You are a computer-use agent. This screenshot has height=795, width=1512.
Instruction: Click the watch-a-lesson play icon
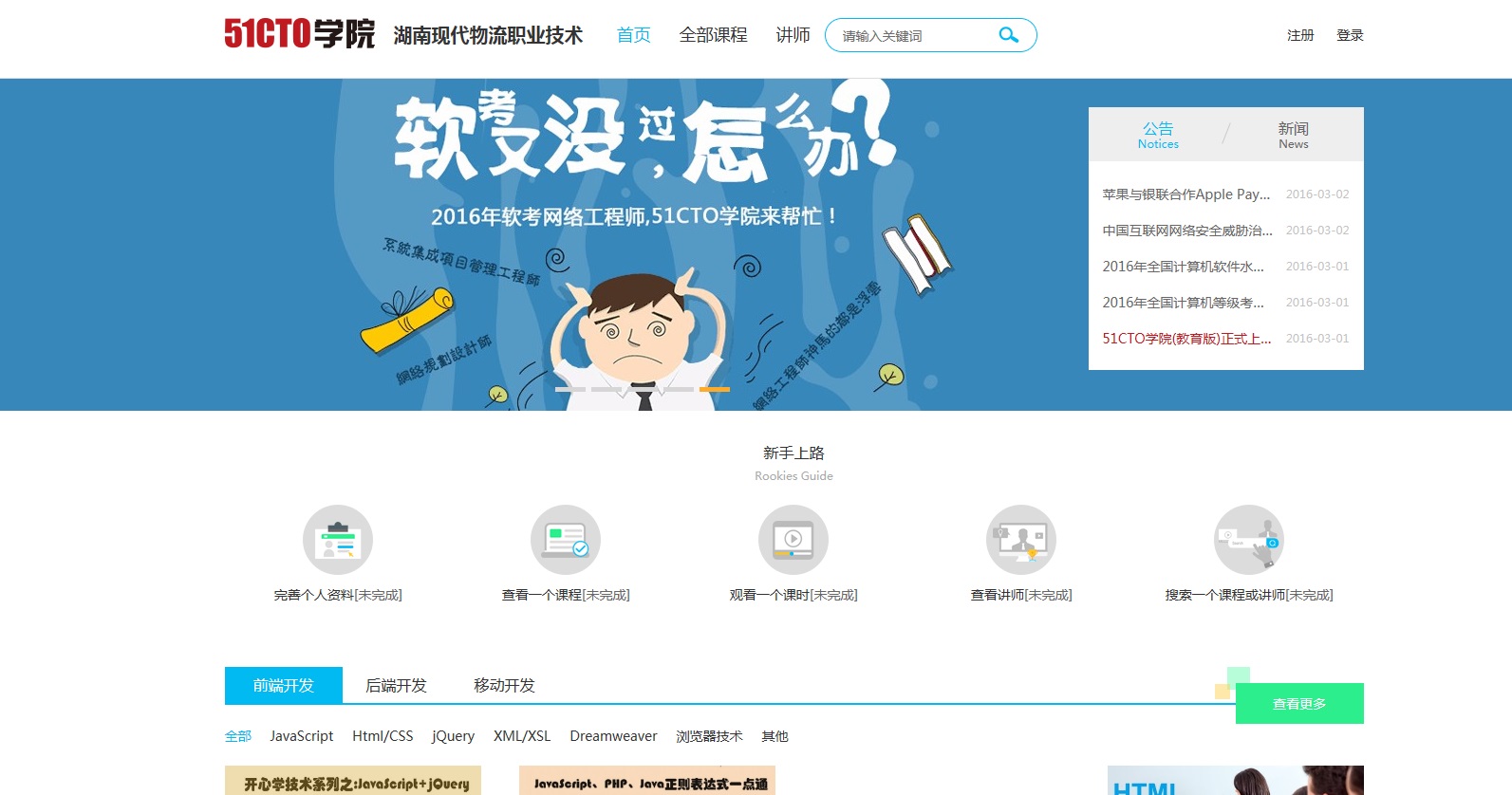point(793,540)
